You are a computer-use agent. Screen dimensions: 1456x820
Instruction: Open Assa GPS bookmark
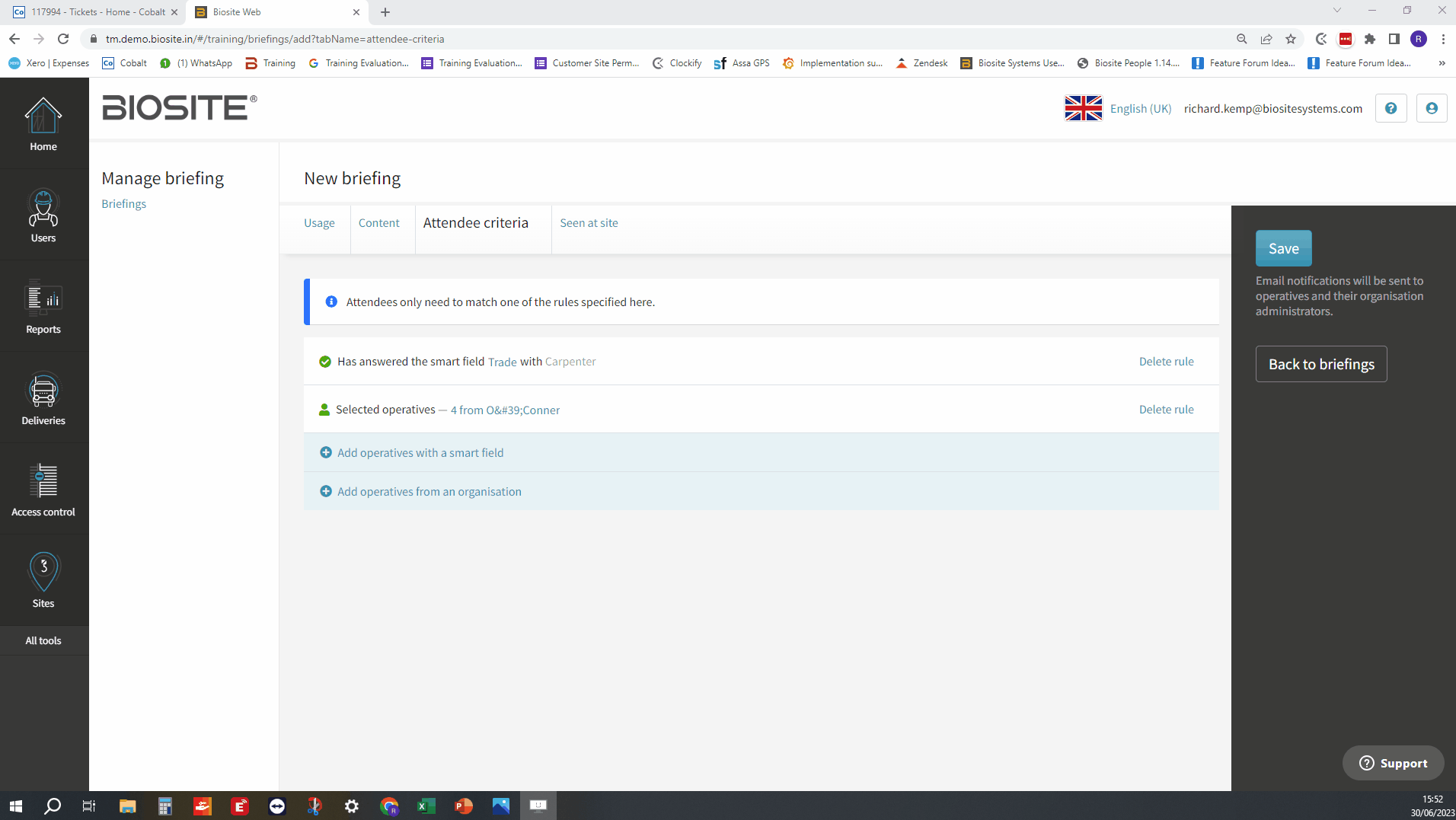click(742, 63)
